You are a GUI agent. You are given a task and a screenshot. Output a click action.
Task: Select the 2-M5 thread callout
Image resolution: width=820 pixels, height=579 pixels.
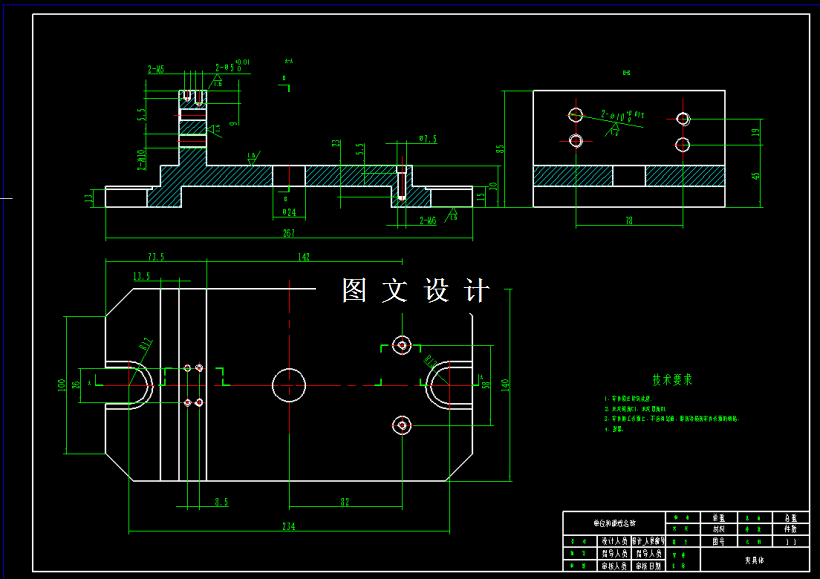coord(156,69)
